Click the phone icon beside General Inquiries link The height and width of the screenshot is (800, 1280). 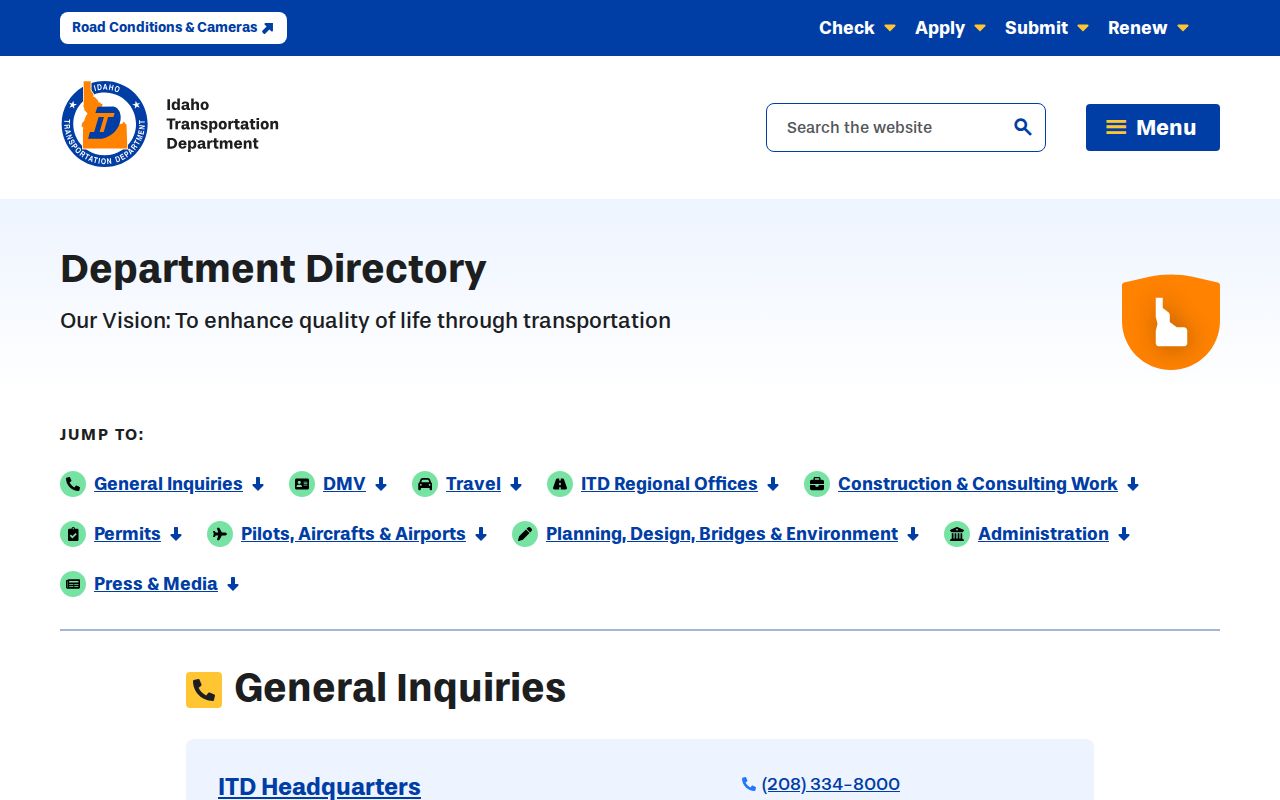tap(73, 484)
